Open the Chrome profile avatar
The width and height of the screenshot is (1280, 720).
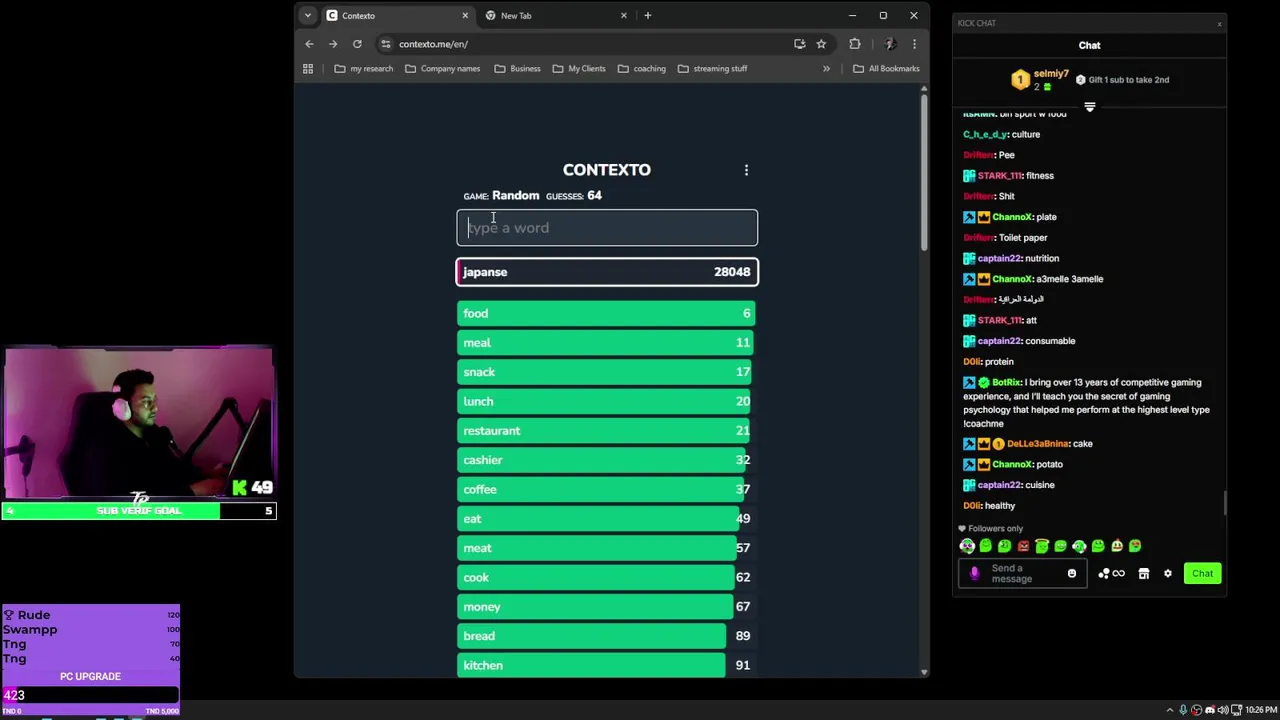[x=889, y=44]
